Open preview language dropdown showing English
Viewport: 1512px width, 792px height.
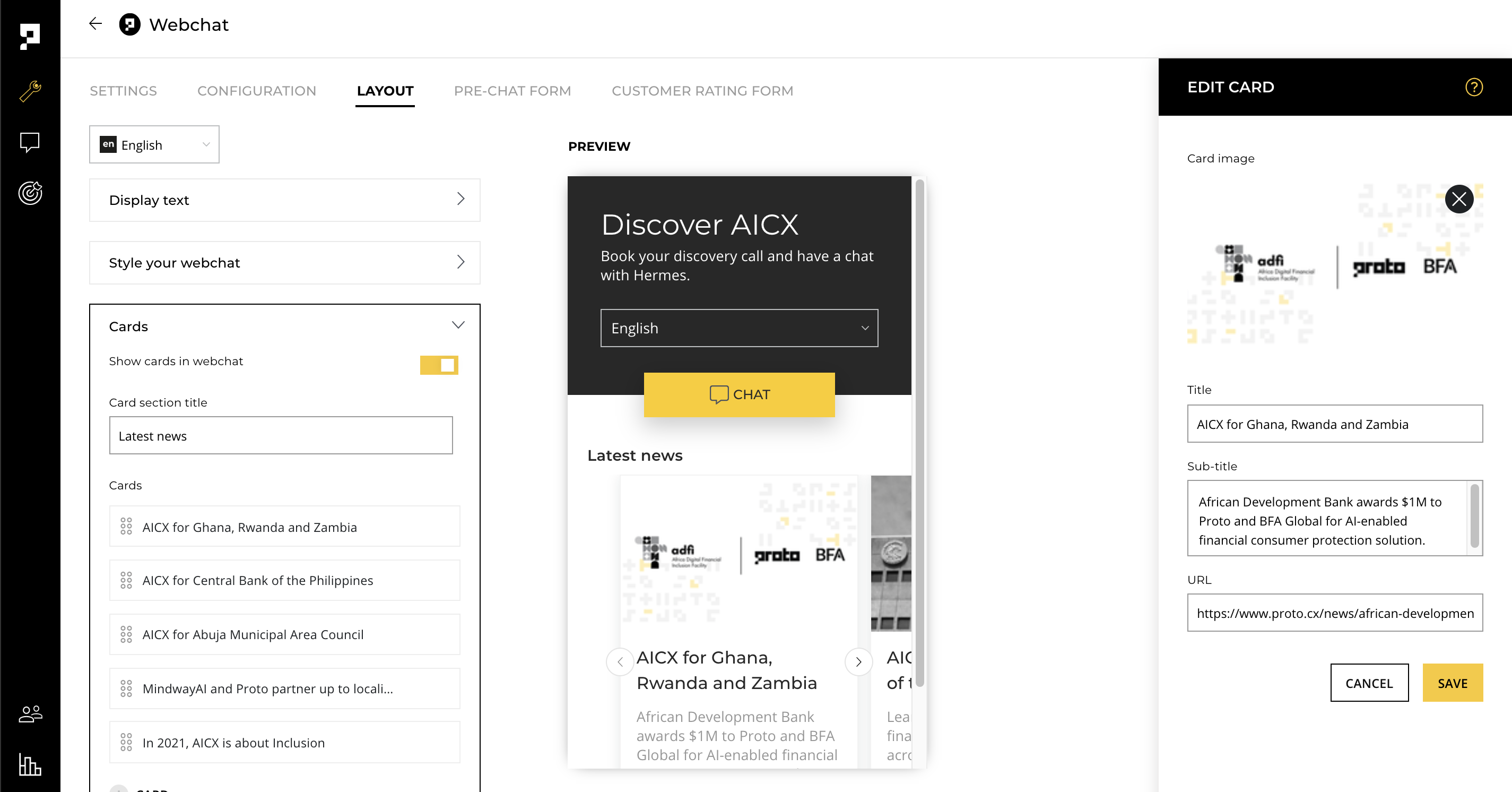coord(738,328)
